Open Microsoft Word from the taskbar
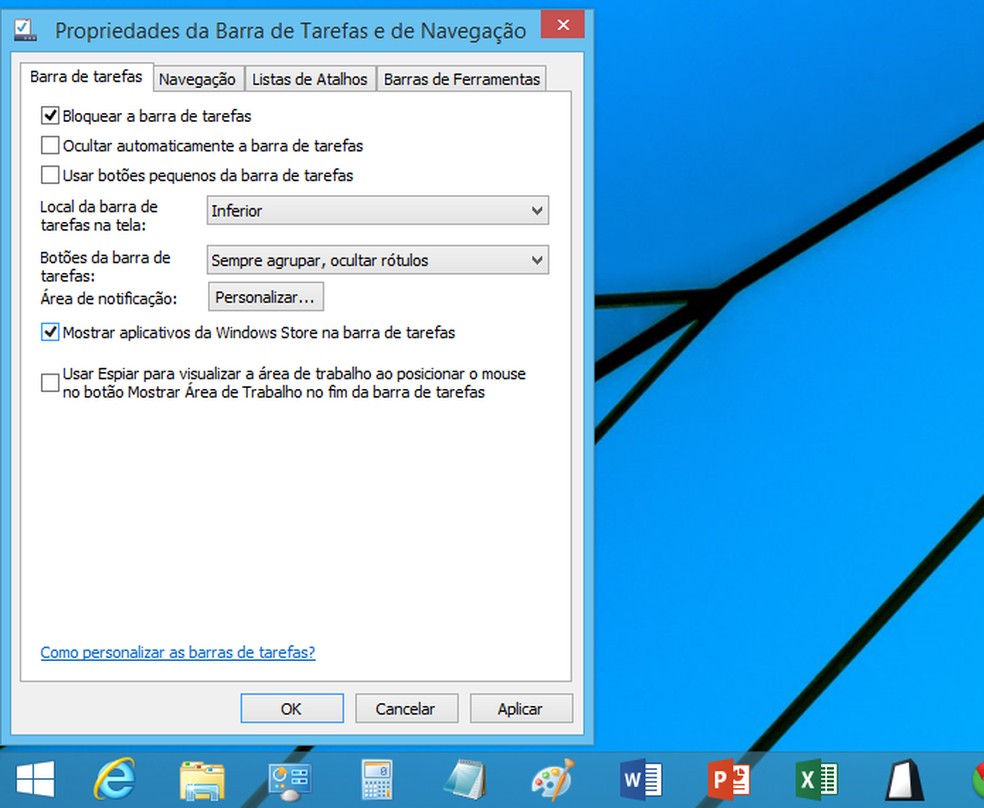Viewport: 984px width, 808px height. (x=641, y=779)
